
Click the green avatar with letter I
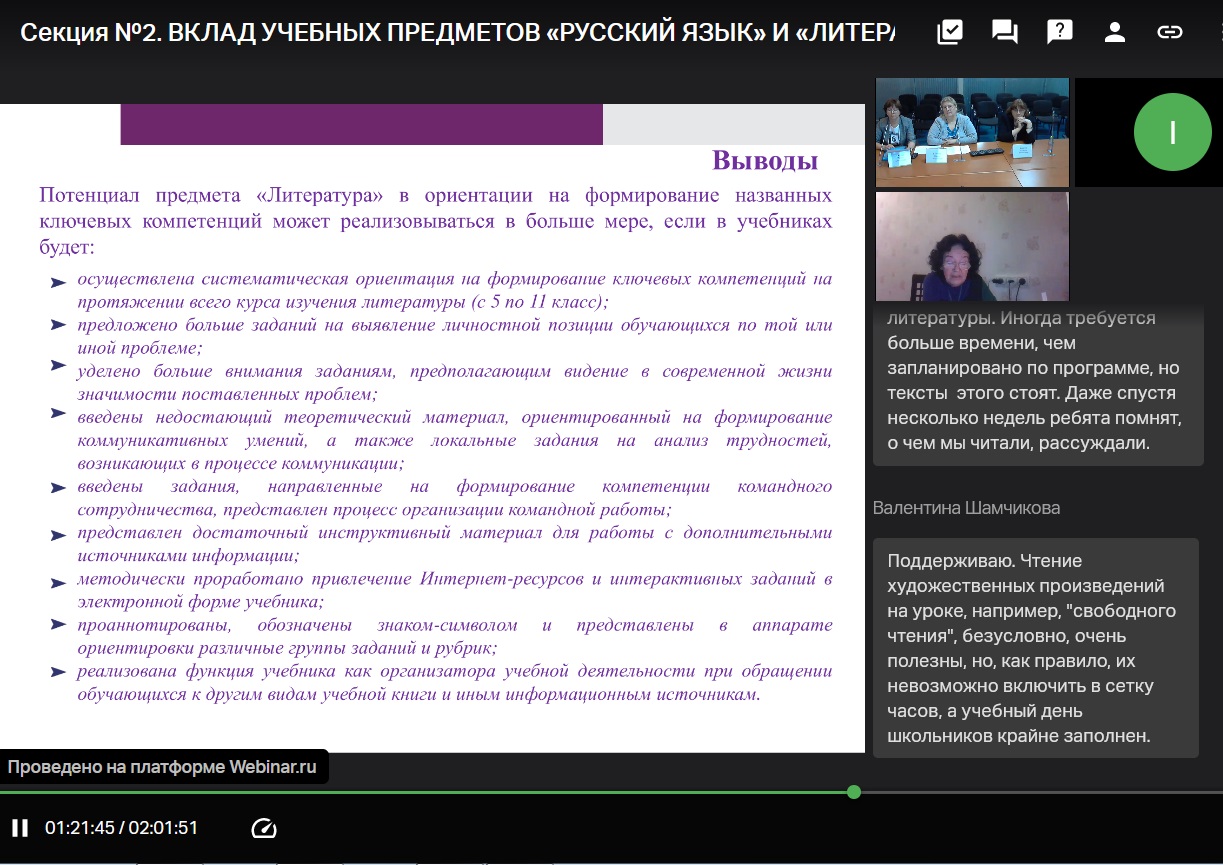click(1172, 132)
